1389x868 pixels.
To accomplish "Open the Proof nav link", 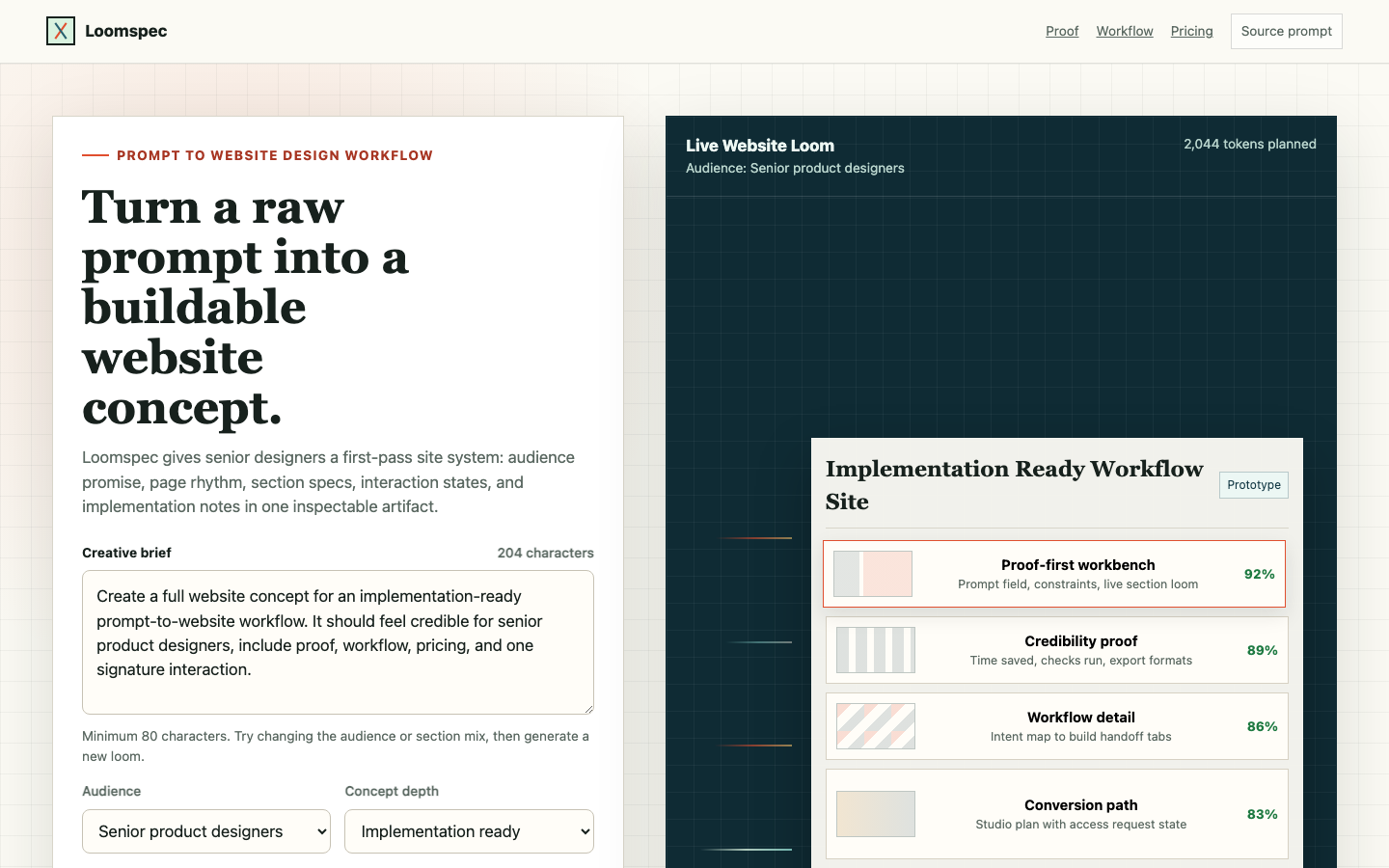I will [1062, 31].
